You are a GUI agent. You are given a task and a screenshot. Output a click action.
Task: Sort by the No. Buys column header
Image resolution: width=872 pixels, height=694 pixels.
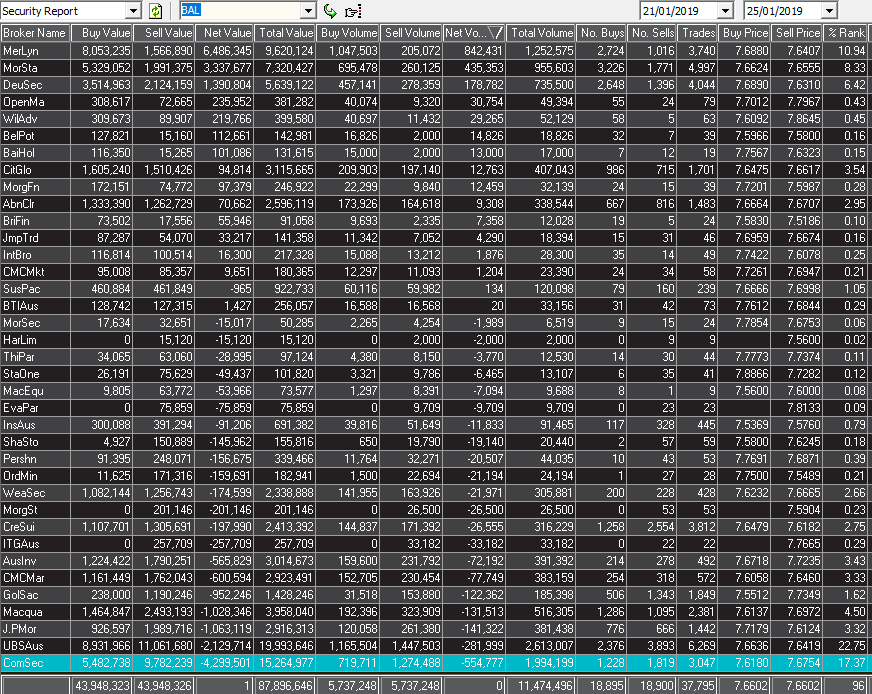pos(601,33)
